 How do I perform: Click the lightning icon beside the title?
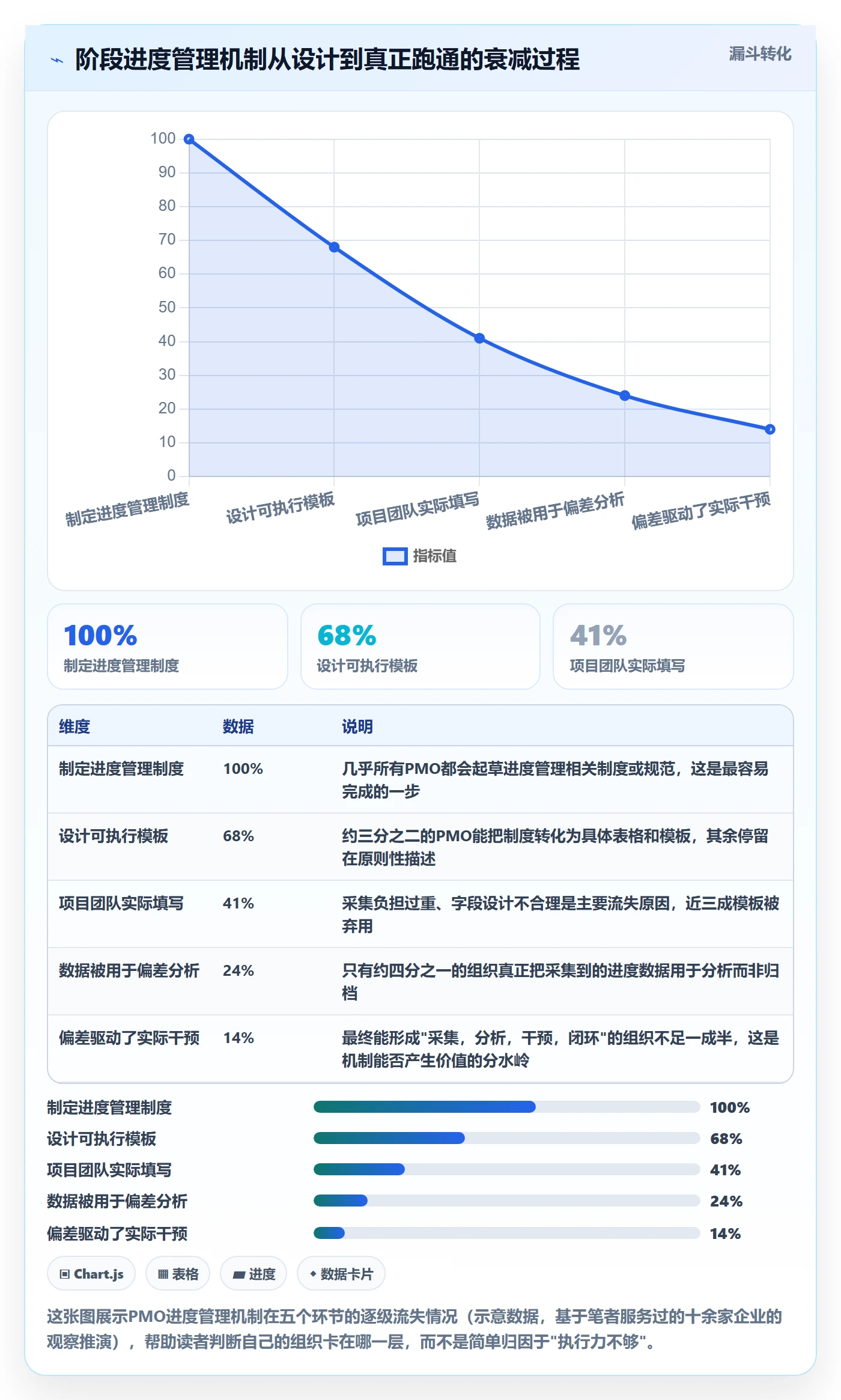point(57,60)
